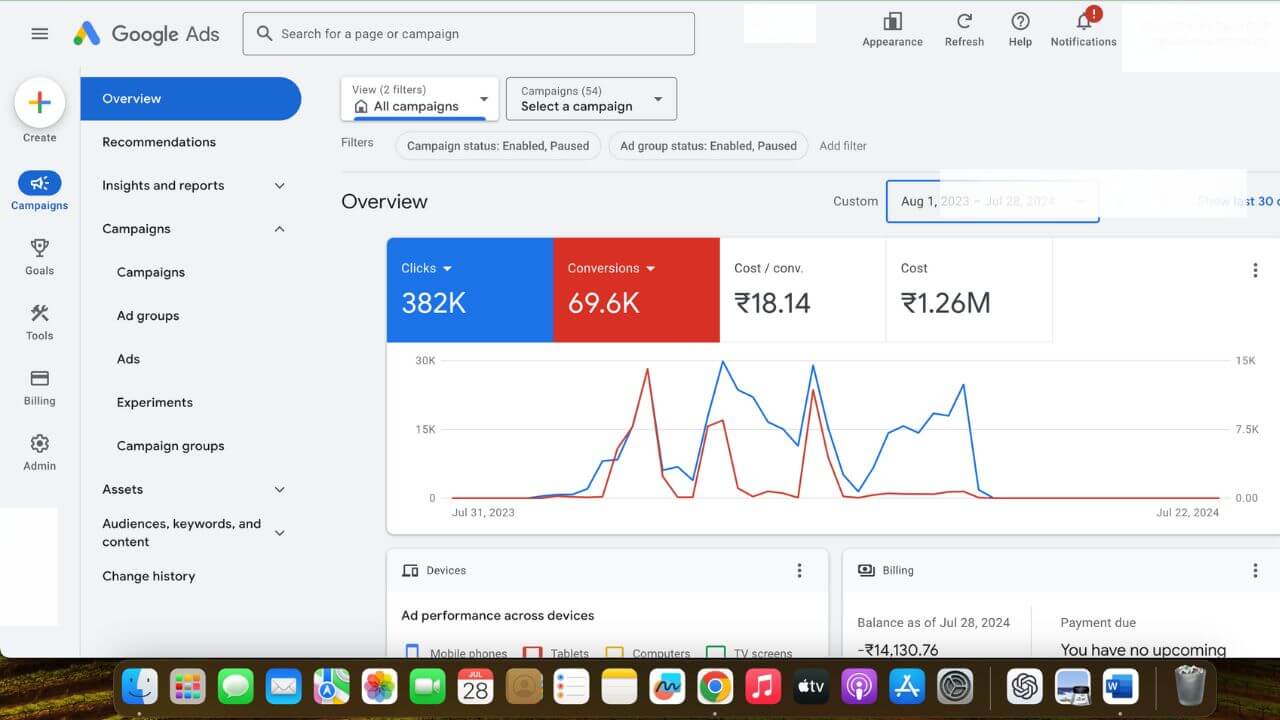Click the Refresh icon in header
The width and height of the screenshot is (1280, 720).
tap(964, 22)
